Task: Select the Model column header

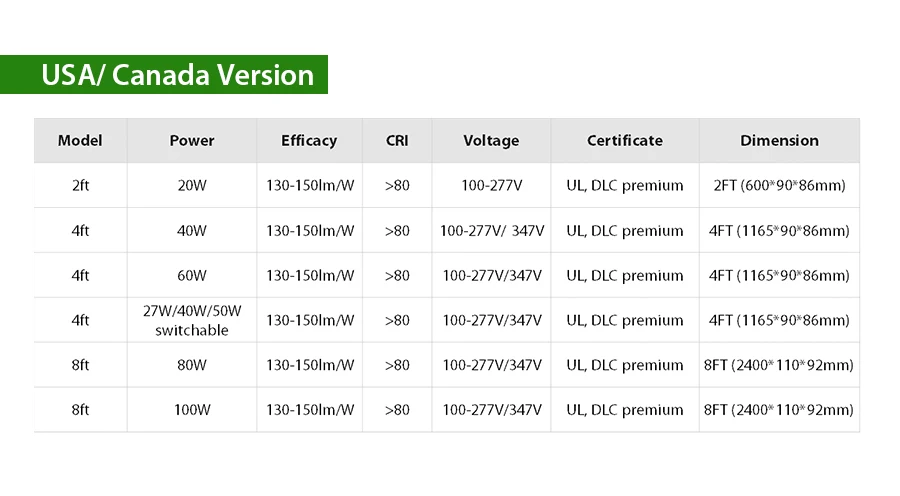Action: pyautogui.click(x=80, y=141)
